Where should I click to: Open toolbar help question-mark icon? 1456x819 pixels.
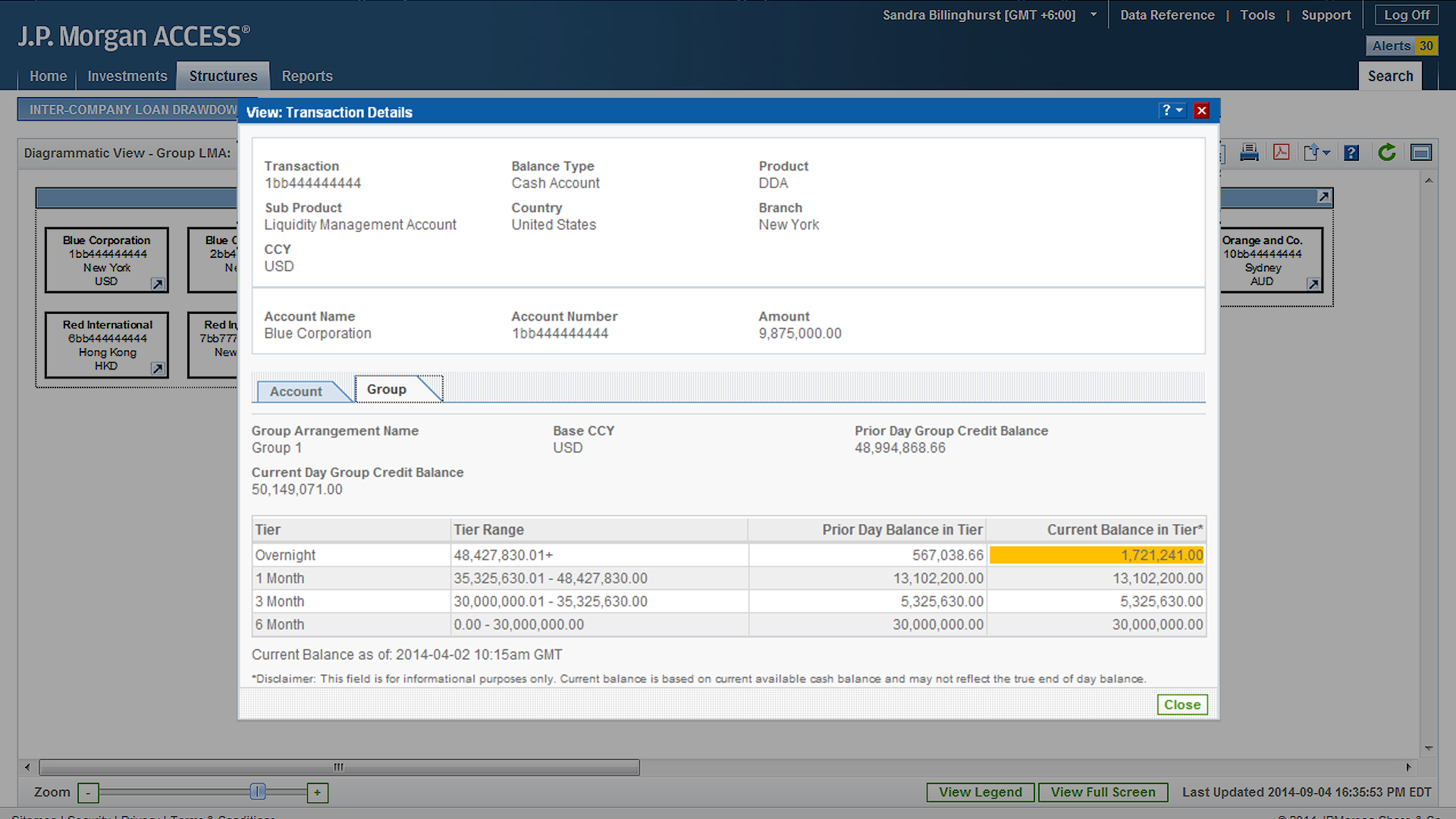coord(1351,153)
